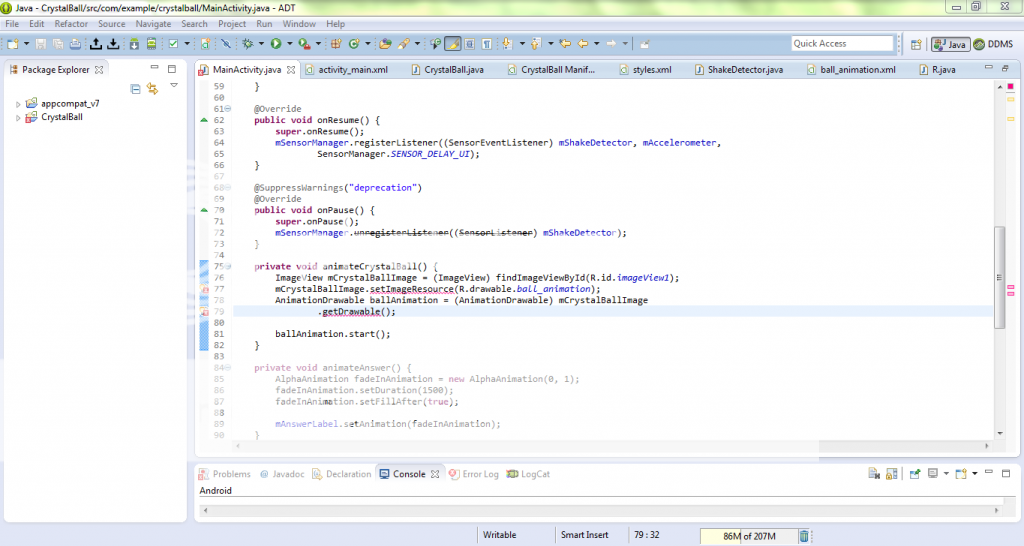Click the Back navigation arrow icon
Image resolution: width=1024 pixels, height=546 pixels.
(x=582, y=44)
